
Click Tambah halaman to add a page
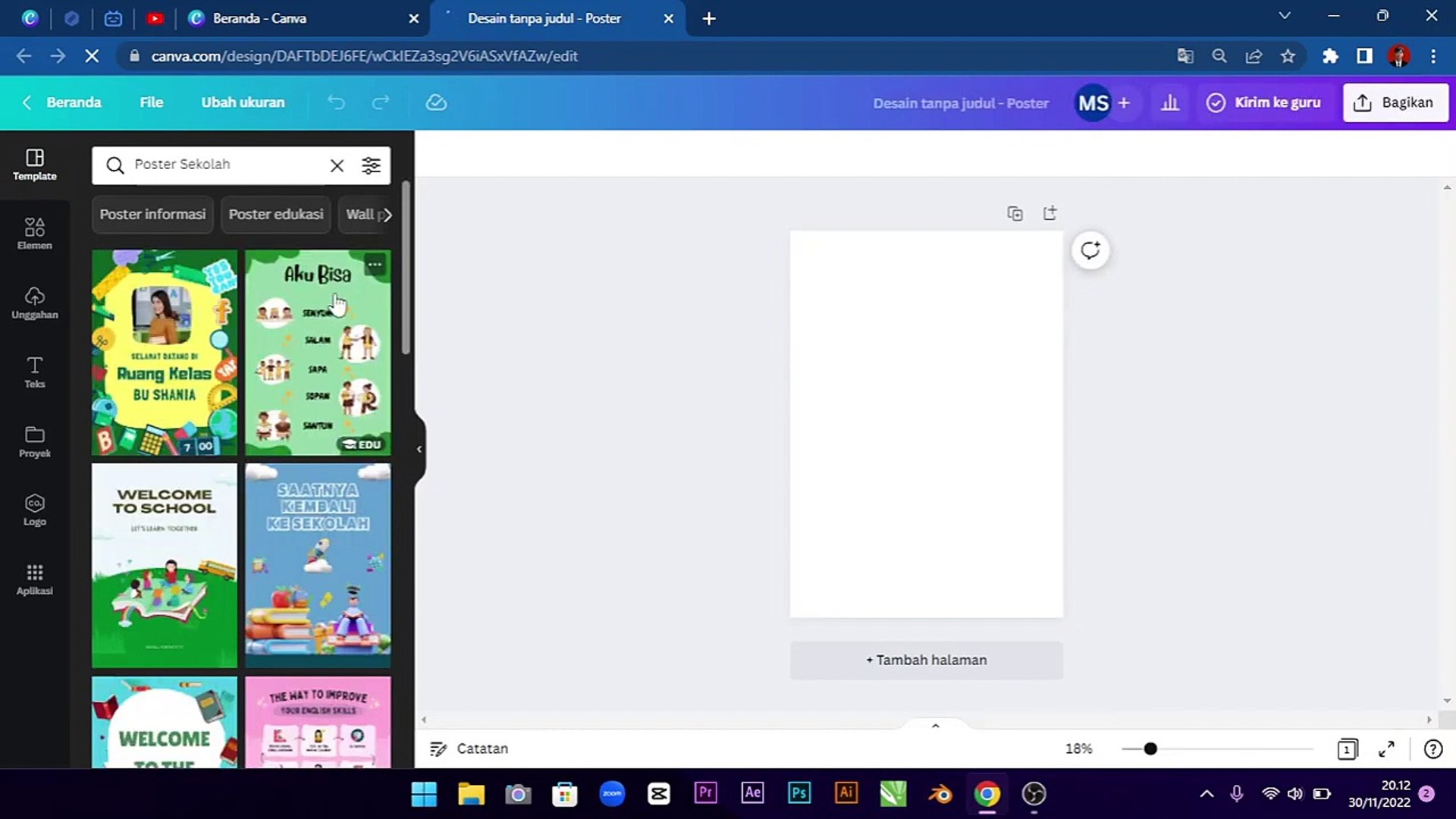click(926, 660)
